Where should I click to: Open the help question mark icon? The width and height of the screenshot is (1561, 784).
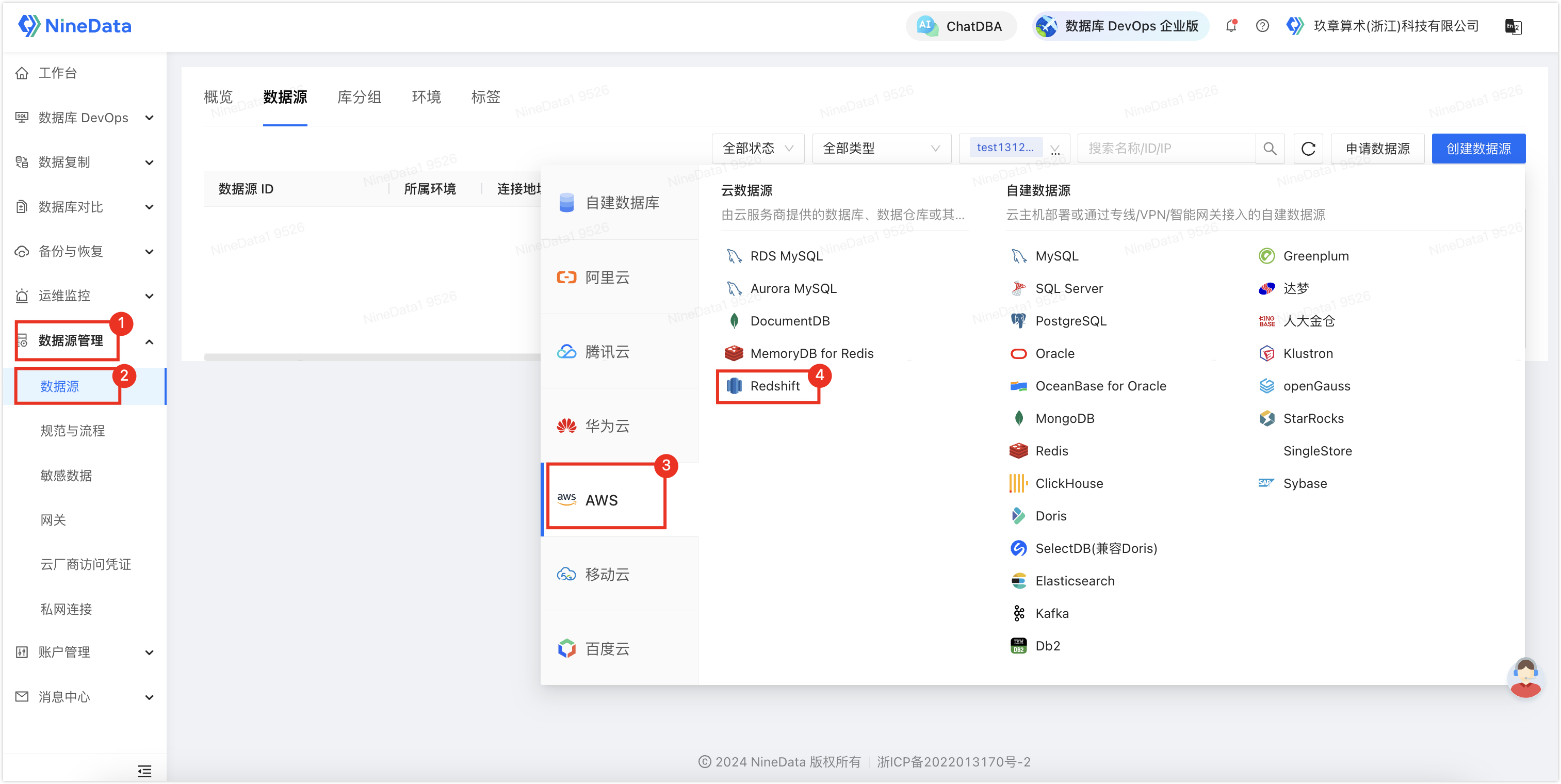point(1262,26)
